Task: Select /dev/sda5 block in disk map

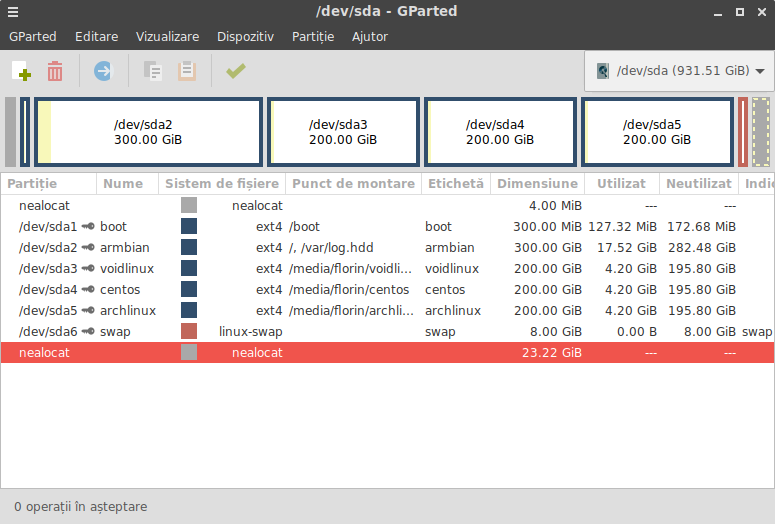Action: point(657,132)
